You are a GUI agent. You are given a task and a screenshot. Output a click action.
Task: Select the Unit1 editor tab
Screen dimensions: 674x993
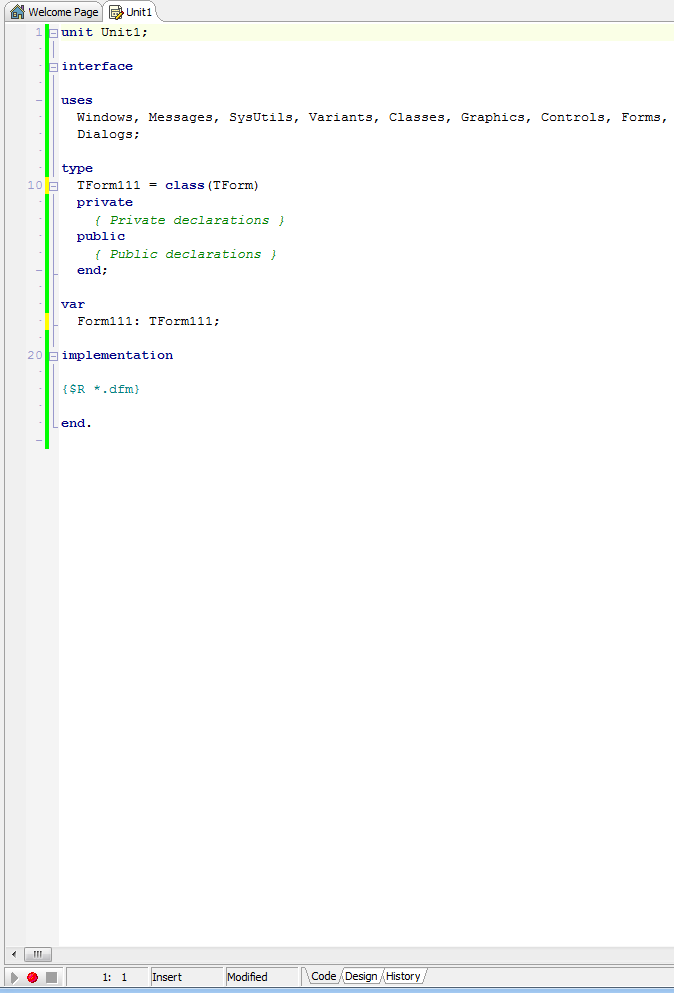131,12
